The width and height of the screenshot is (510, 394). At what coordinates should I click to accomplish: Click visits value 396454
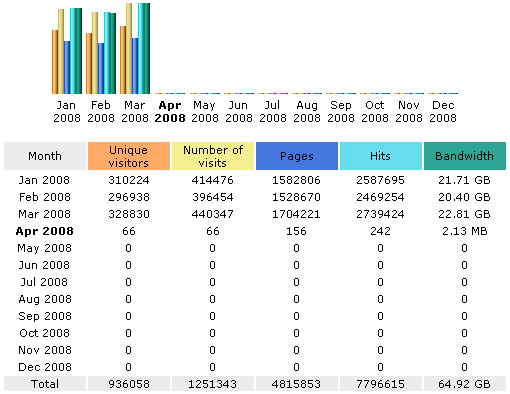(213, 197)
